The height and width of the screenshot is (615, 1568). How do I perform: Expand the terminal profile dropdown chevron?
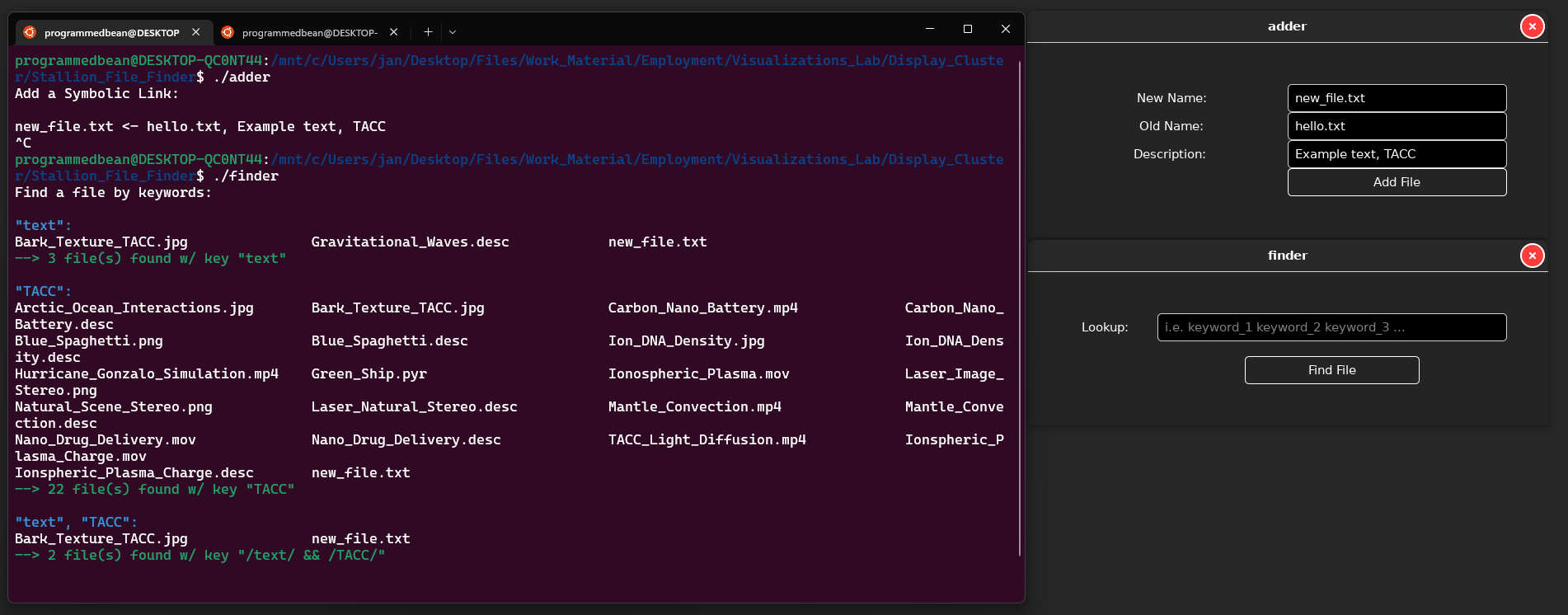(453, 32)
